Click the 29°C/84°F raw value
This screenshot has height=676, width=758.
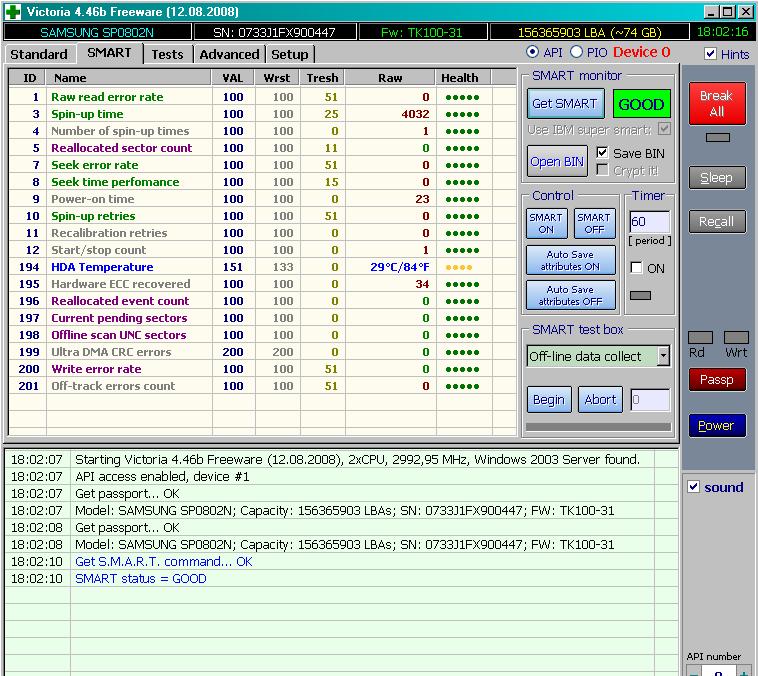(x=400, y=267)
